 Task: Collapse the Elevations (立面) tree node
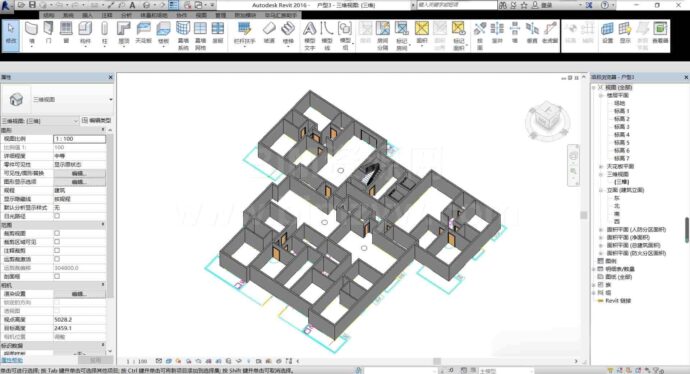(601, 190)
